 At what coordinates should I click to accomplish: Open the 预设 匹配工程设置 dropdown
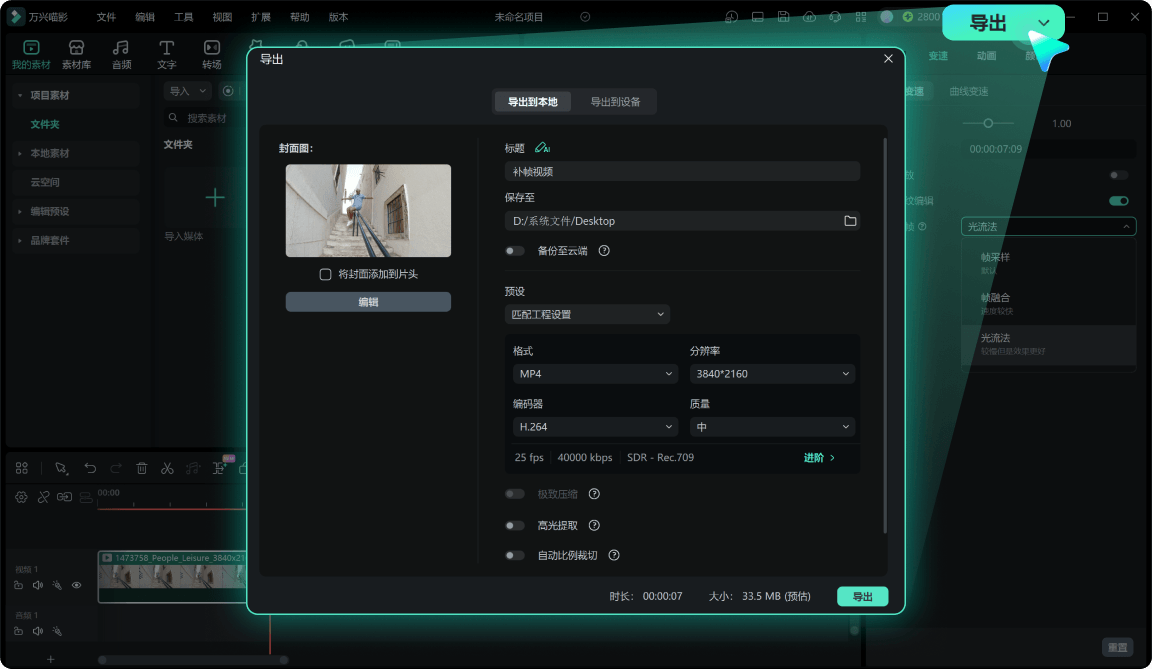coord(587,314)
